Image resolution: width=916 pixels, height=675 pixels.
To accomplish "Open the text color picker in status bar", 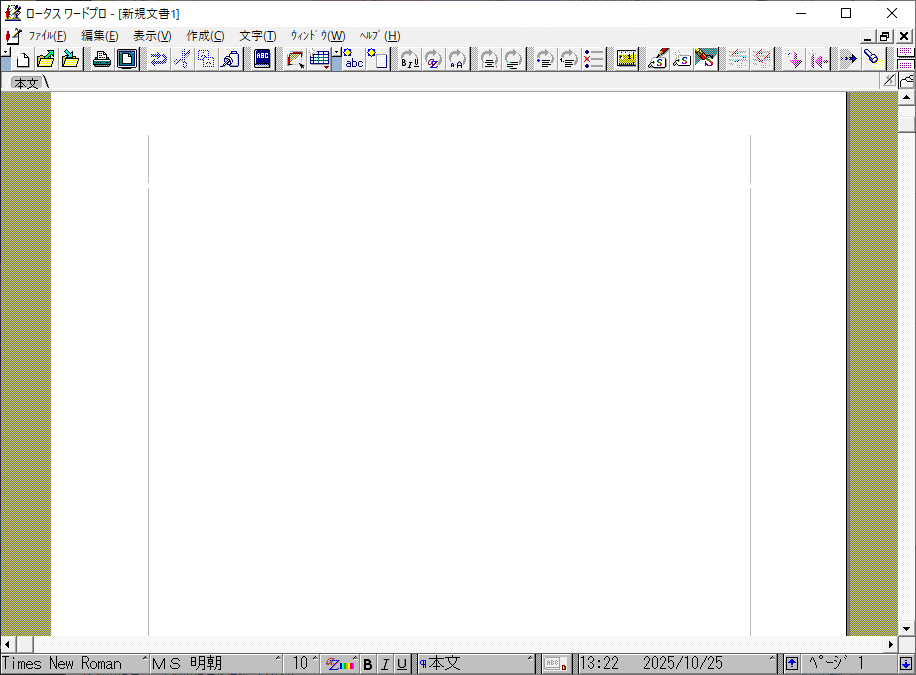I will tap(340, 664).
